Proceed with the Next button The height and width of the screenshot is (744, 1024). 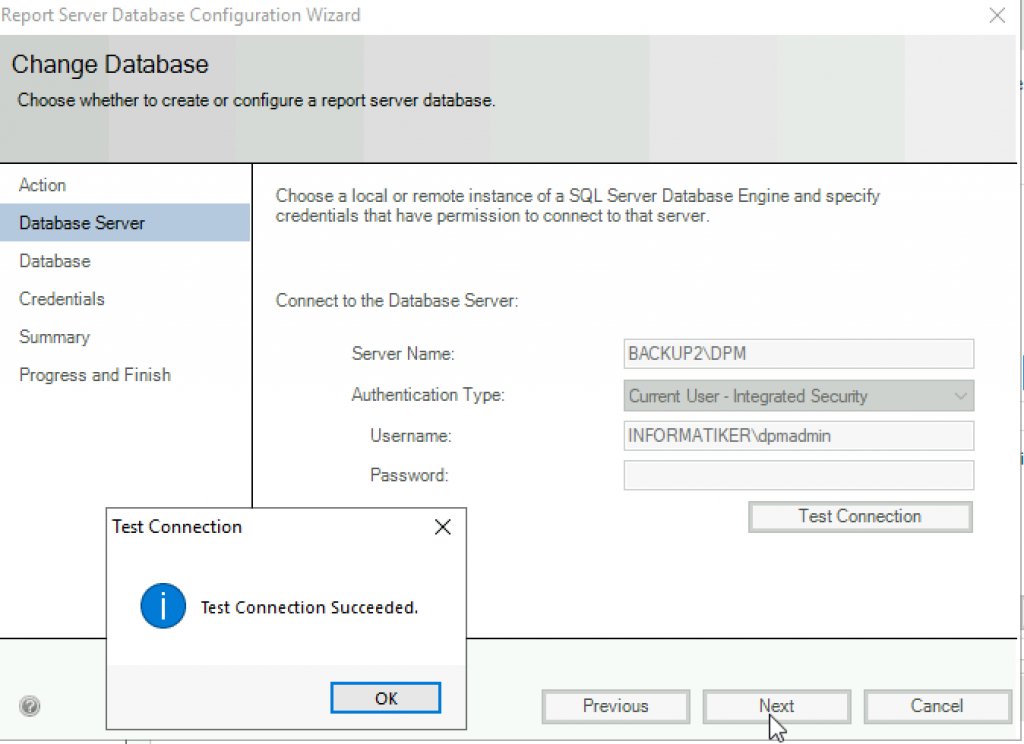(776, 706)
